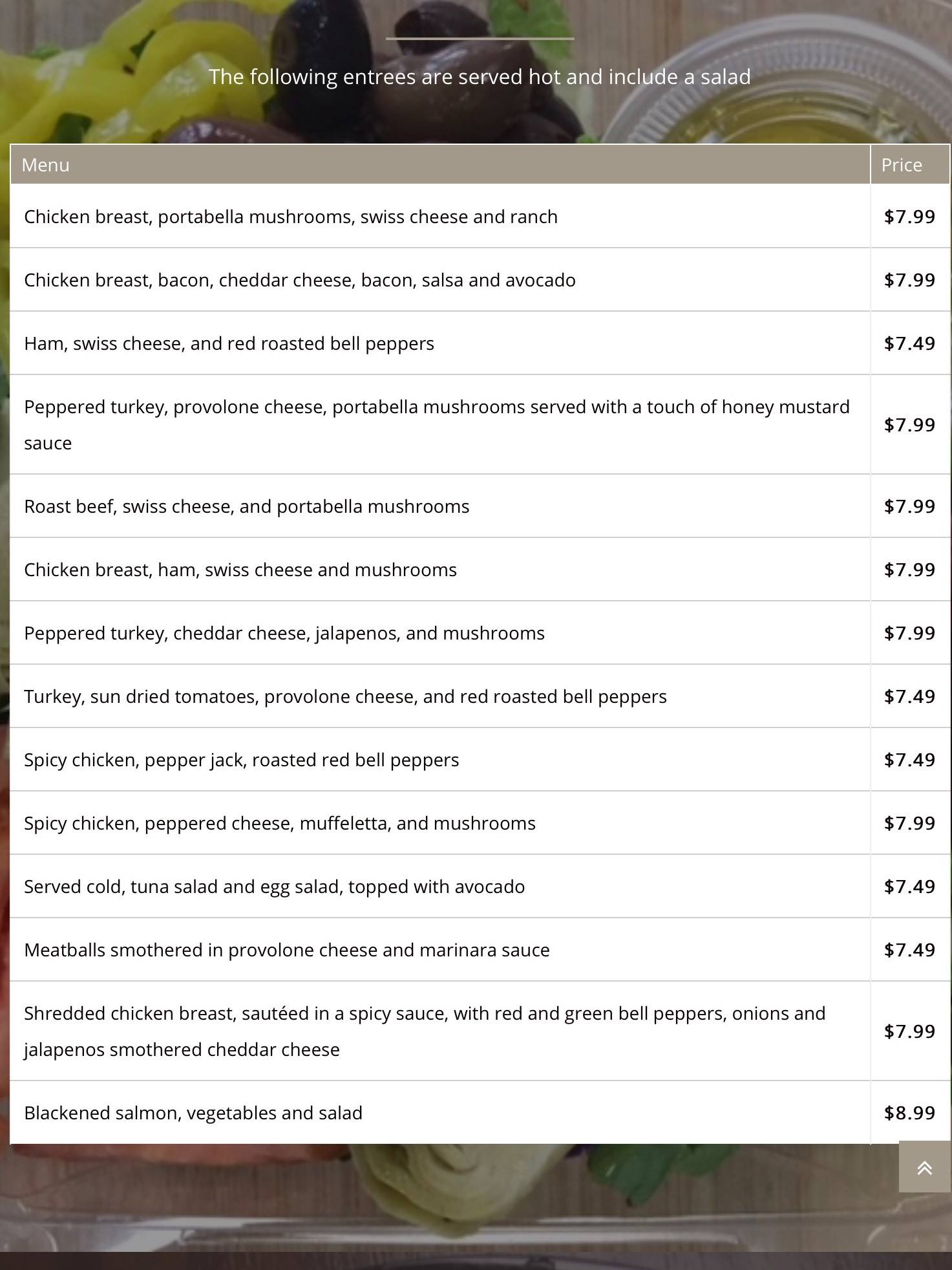This screenshot has height=1270, width=952.
Task: Click the roast beef, swiss cheese entry
Action: [247, 506]
